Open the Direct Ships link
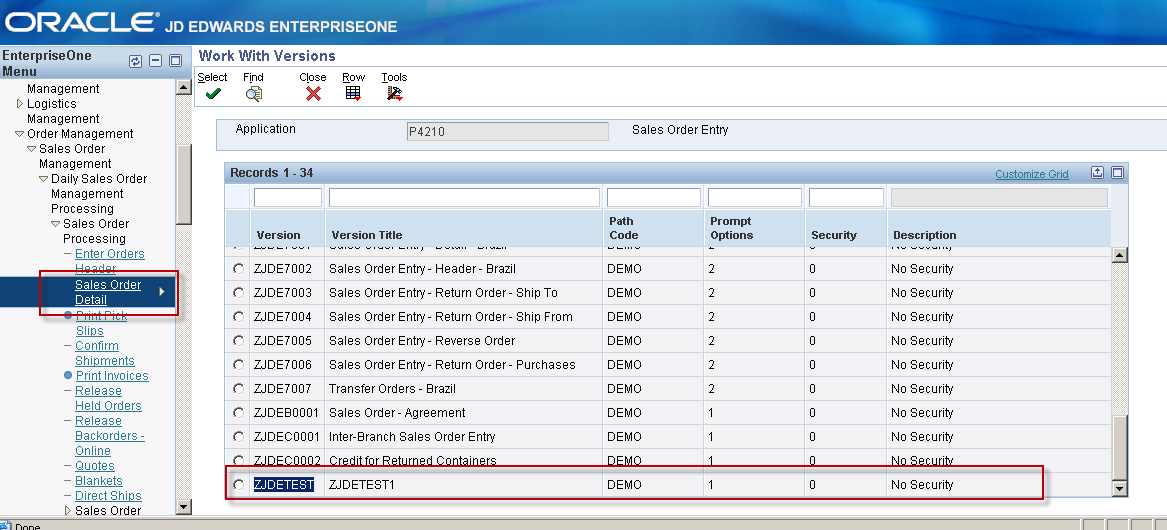Screen dimensions: 1167x530 [x=108, y=496]
